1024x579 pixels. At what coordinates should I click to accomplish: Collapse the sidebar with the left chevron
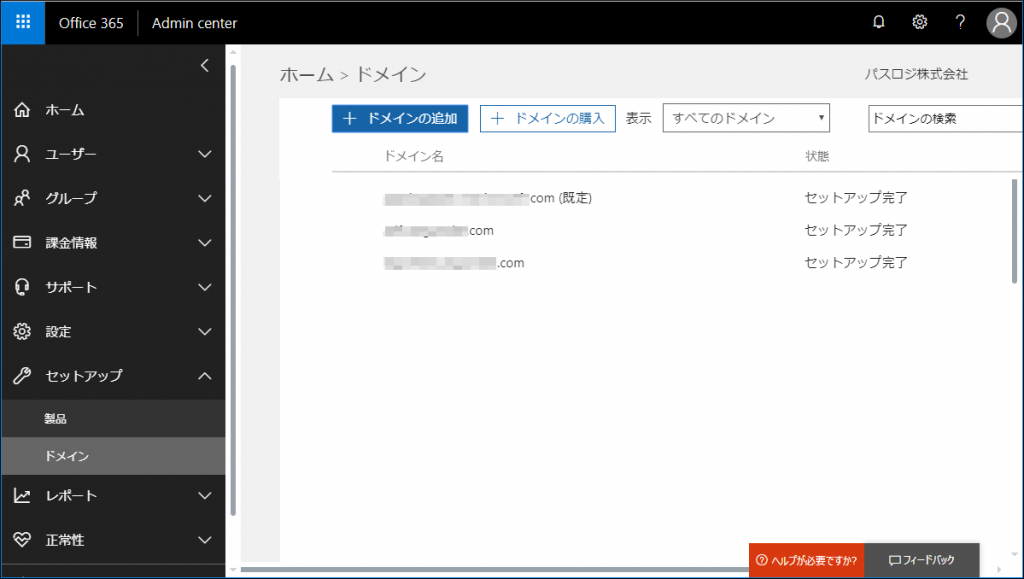[204, 65]
